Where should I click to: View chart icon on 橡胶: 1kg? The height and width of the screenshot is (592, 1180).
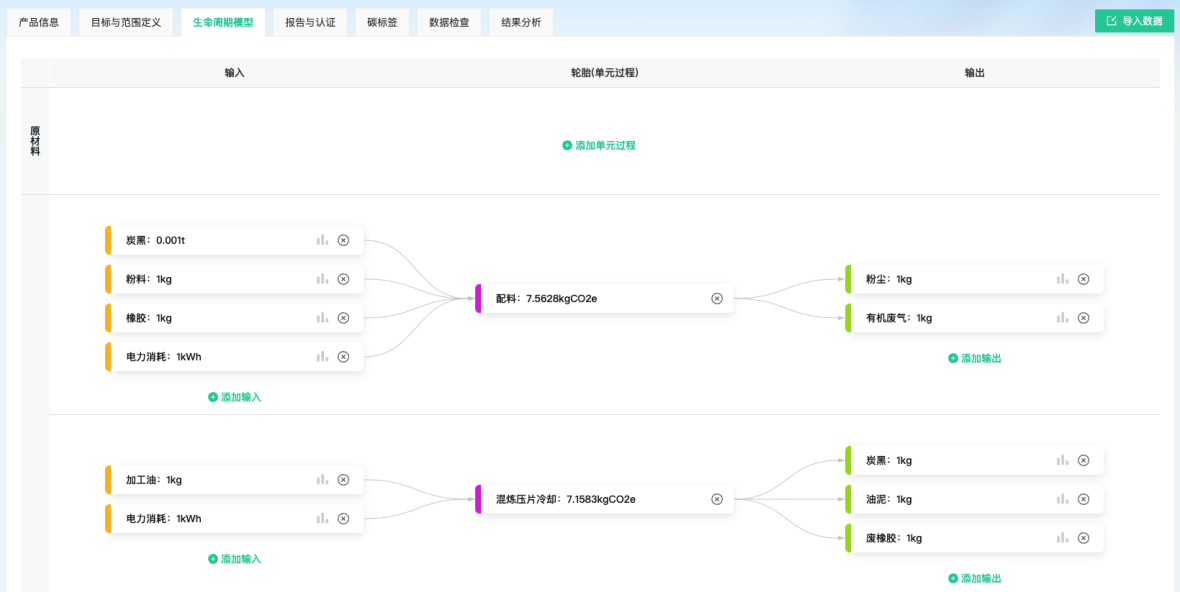[323, 317]
